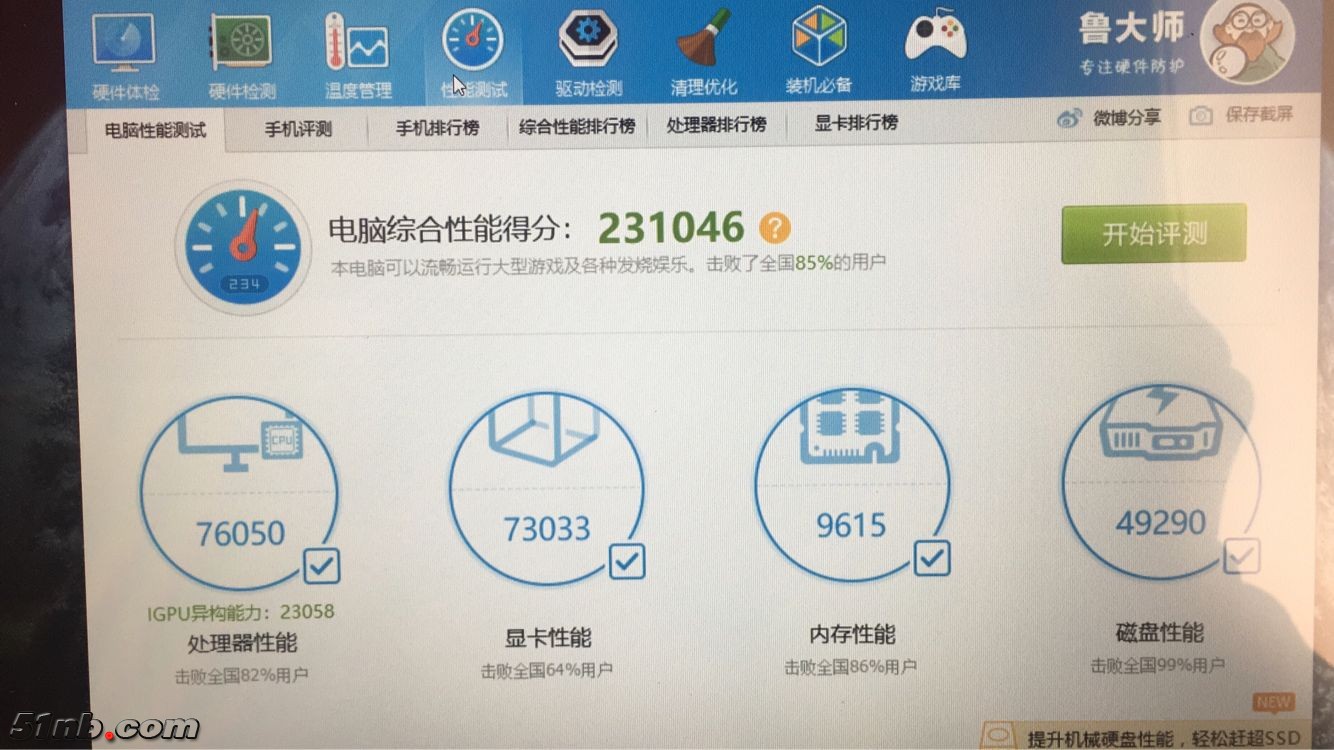Viewport: 1334px width, 750px height.
Task: Click the orange question mark beside score
Action: [774, 228]
